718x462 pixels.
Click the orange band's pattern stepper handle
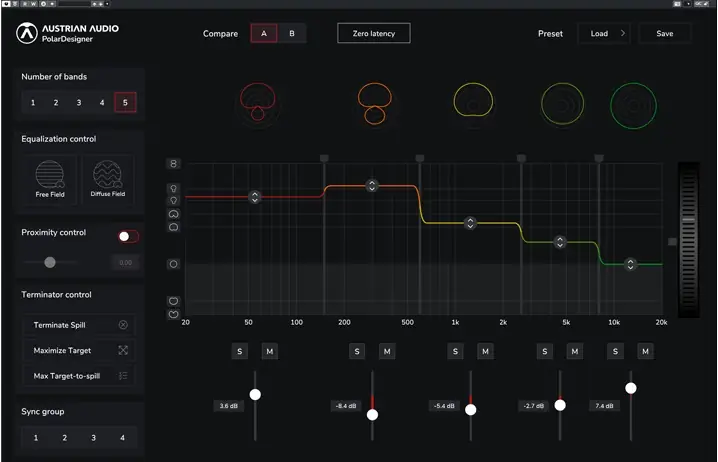[372, 186]
